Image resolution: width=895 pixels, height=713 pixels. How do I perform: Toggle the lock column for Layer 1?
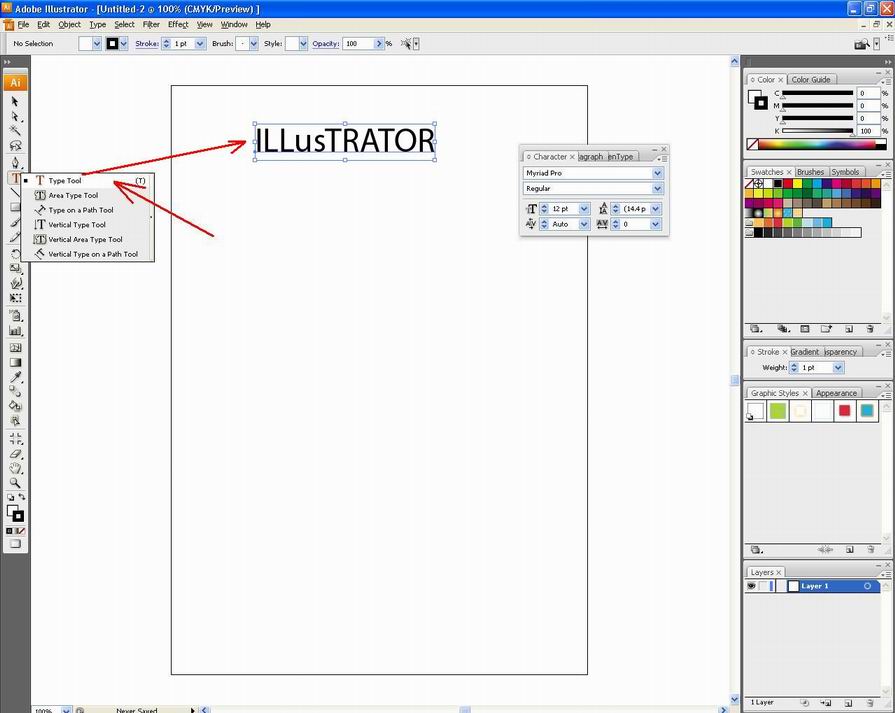pos(763,586)
